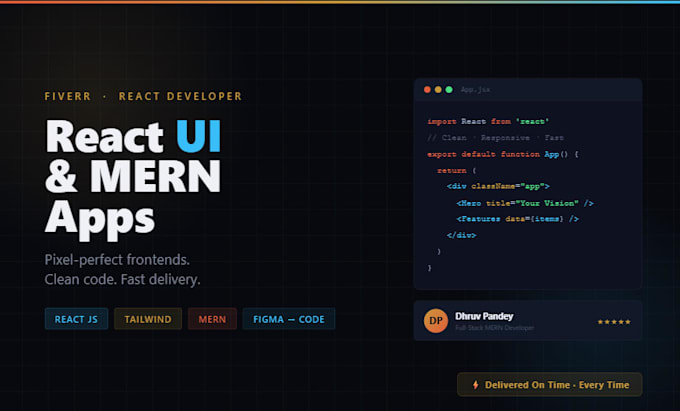Image resolution: width=680 pixels, height=411 pixels.
Task: Click the 'Apps' headline word
Action: coord(100,219)
